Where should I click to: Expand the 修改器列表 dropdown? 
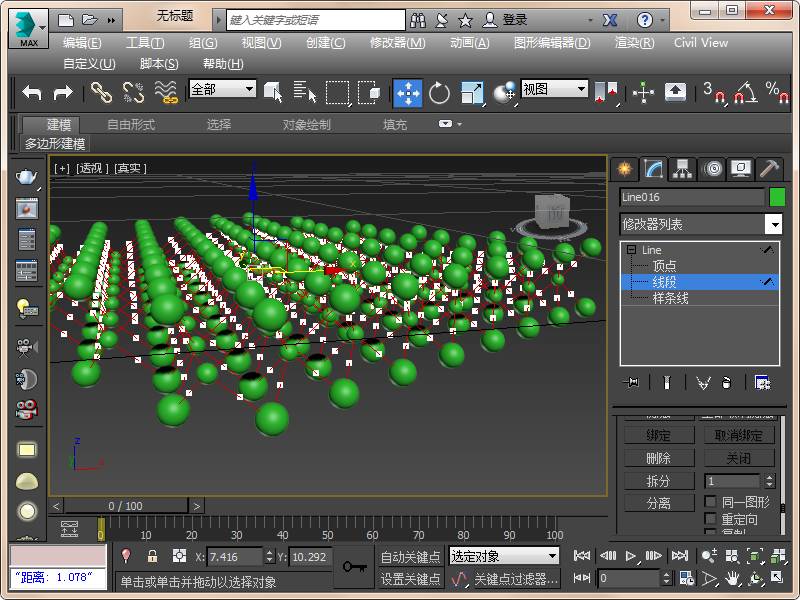click(x=773, y=224)
